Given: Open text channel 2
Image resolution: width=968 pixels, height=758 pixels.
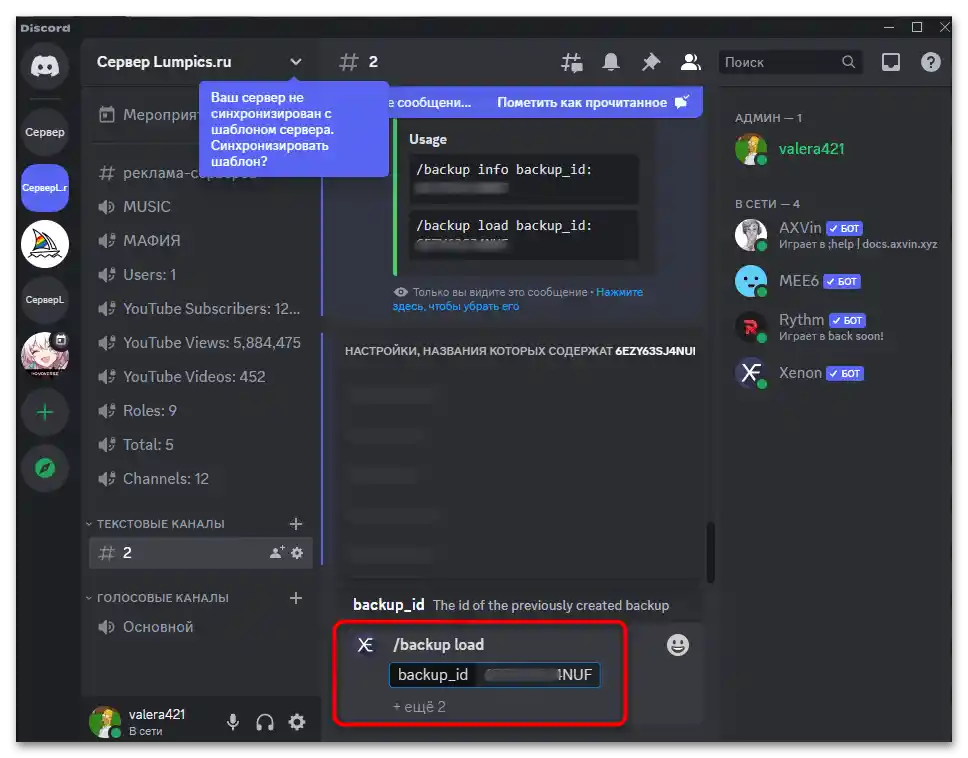Looking at the screenshot, I should coord(201,552).
